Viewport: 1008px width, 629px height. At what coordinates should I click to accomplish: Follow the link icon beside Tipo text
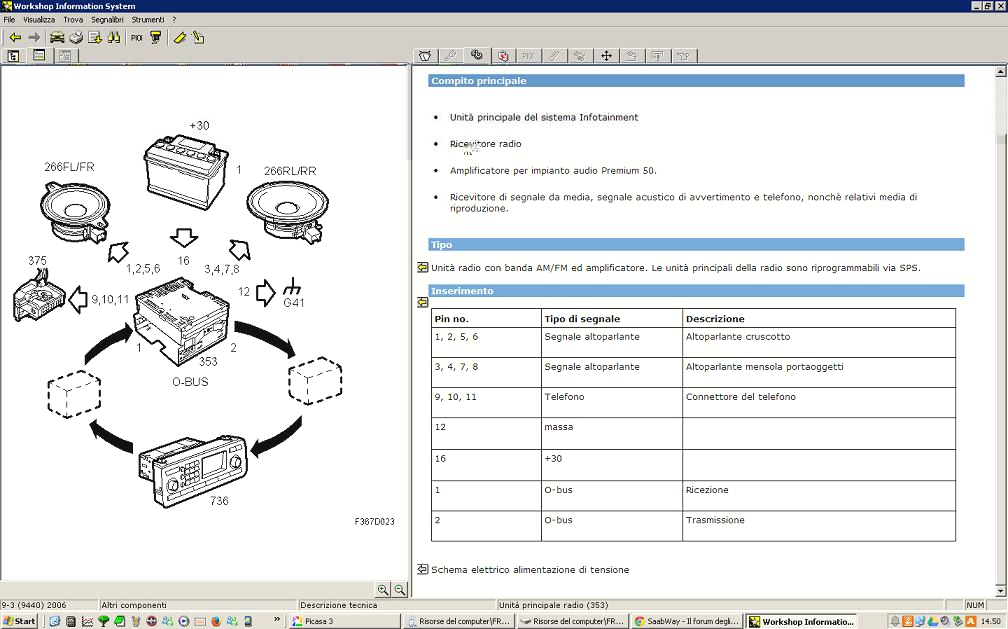[422, 267]
